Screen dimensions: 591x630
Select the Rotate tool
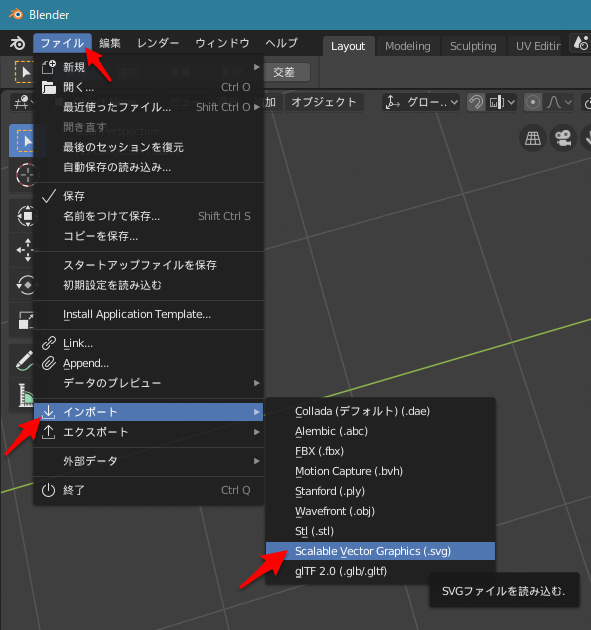tap(25, 284)
